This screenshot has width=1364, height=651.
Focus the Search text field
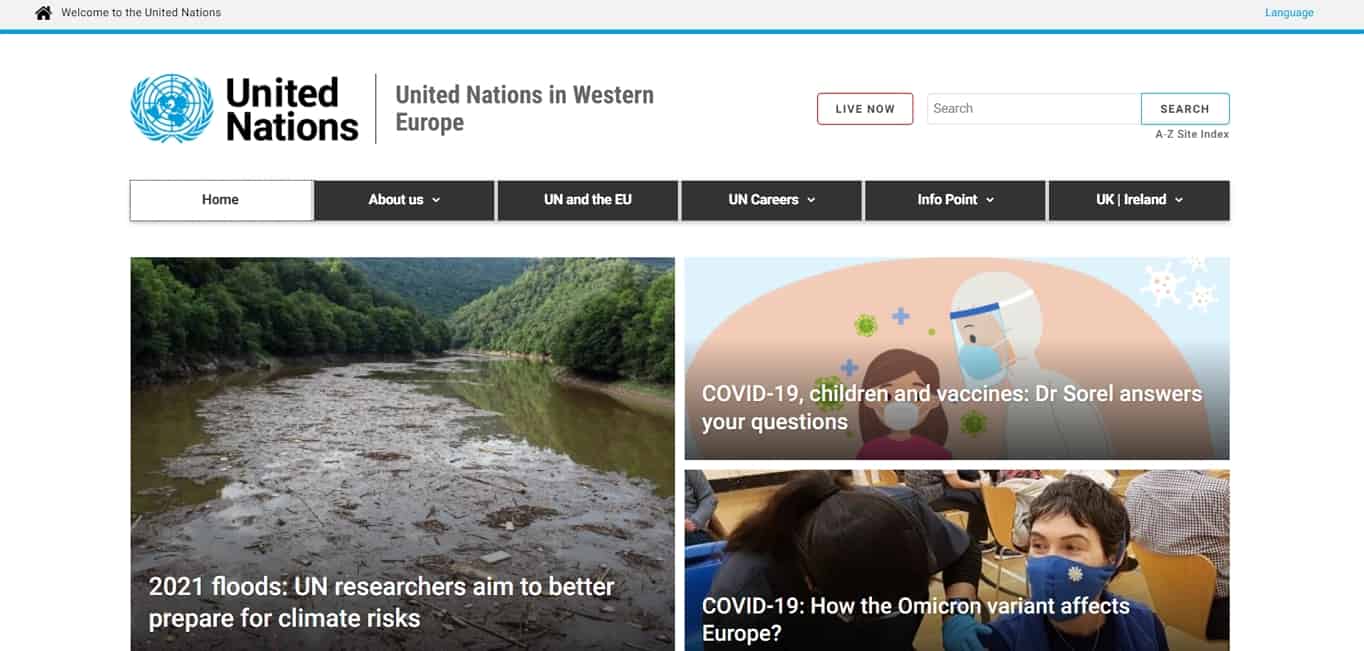[x=1034, y=109]
